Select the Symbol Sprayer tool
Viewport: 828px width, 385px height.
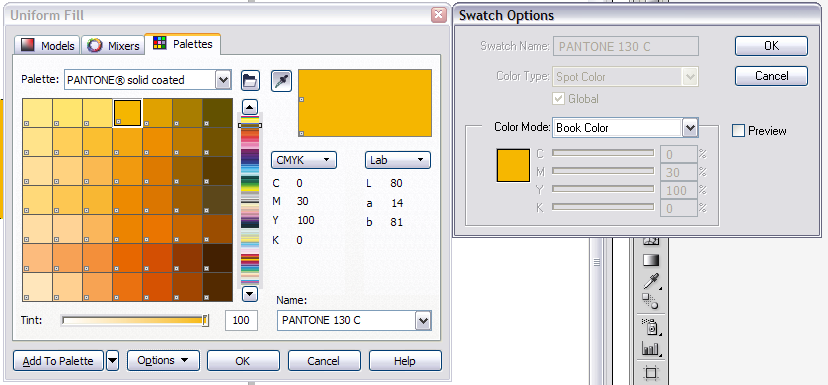(x=651, y=327)
